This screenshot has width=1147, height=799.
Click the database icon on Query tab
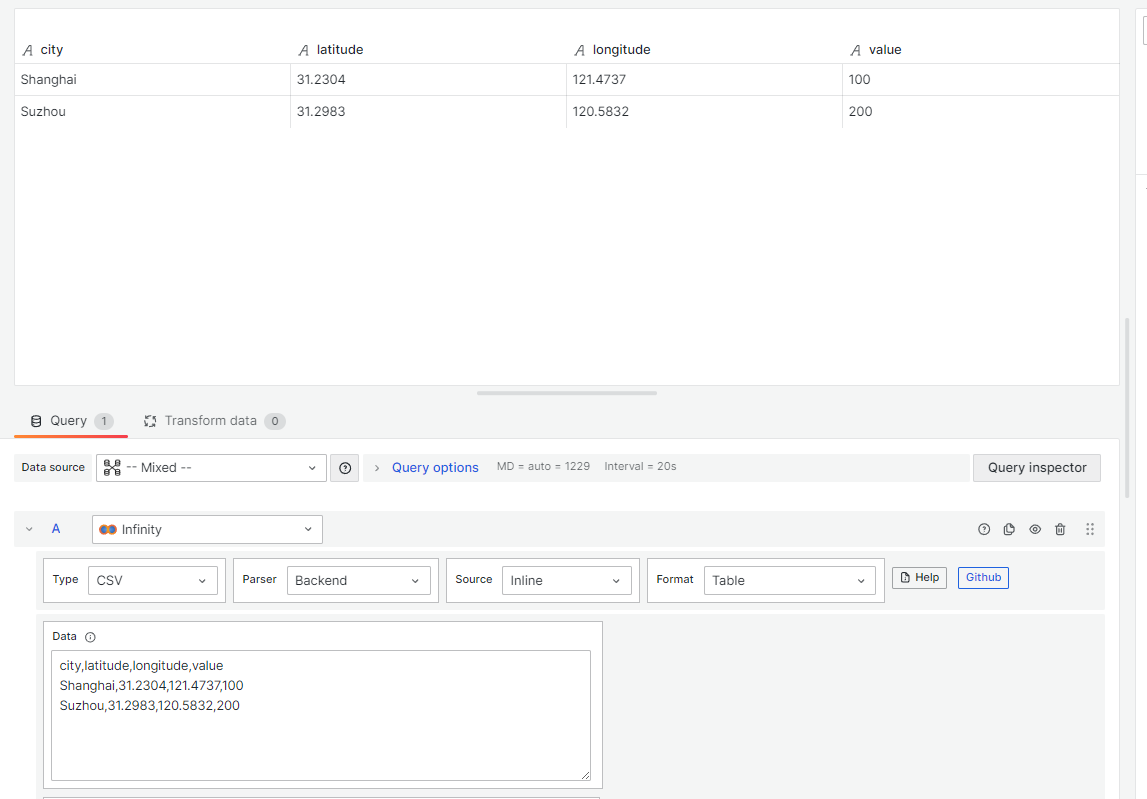pos(36,421)
